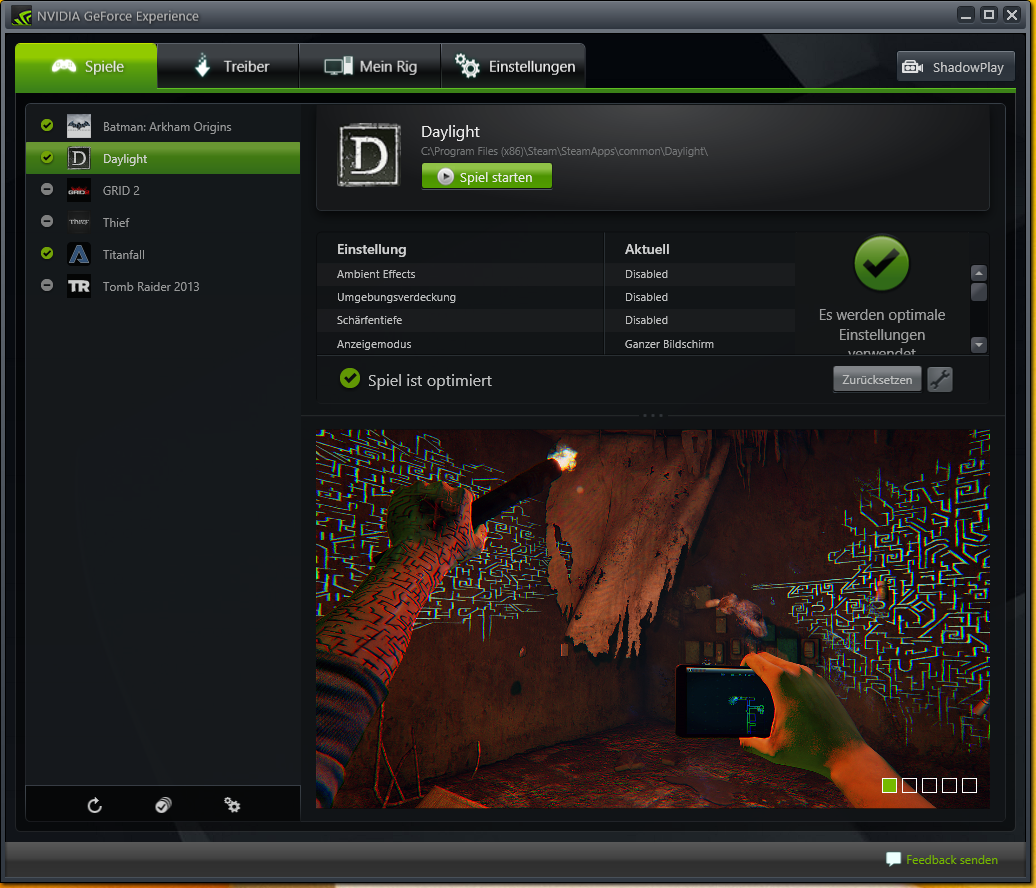1036x888 pixels.
Task: Click Titanfall optimized check status icon
Action: [x=47, y=253]
